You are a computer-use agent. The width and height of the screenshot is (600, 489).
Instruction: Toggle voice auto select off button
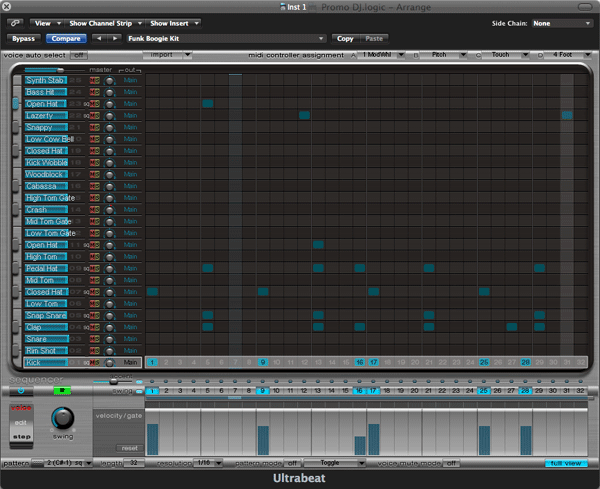[79, 55]
